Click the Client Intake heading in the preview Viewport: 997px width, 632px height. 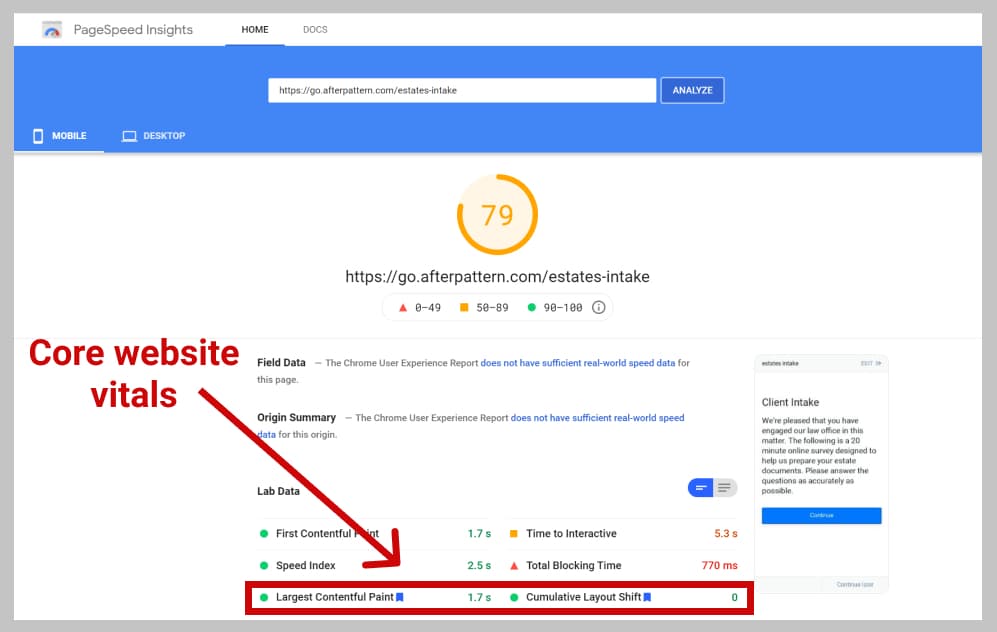790,402
